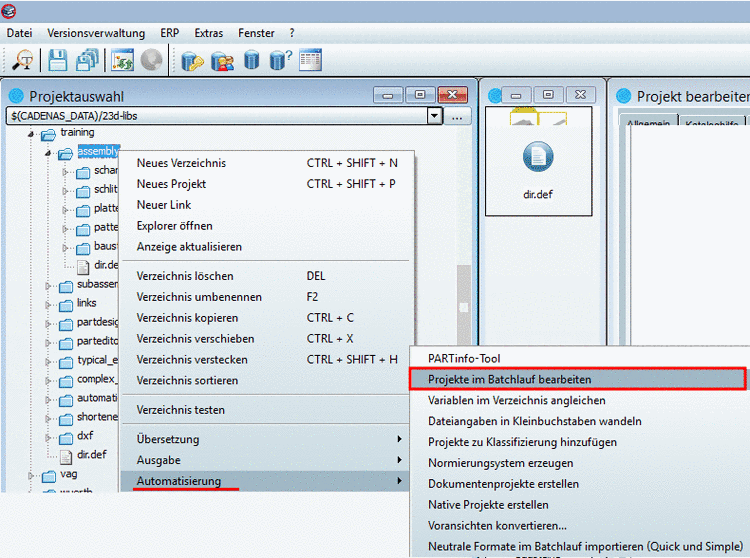Screen dimensions: 750x558
Task: Open the Fenster menu
Action: [x=256, y=33]
